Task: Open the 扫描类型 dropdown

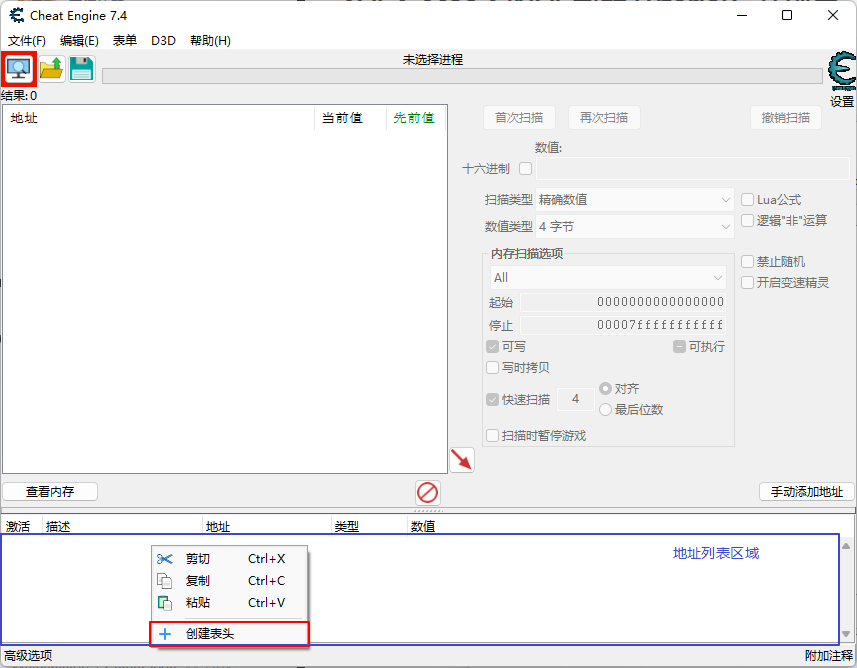Action: pyautogui.click(x=633, y=198)
